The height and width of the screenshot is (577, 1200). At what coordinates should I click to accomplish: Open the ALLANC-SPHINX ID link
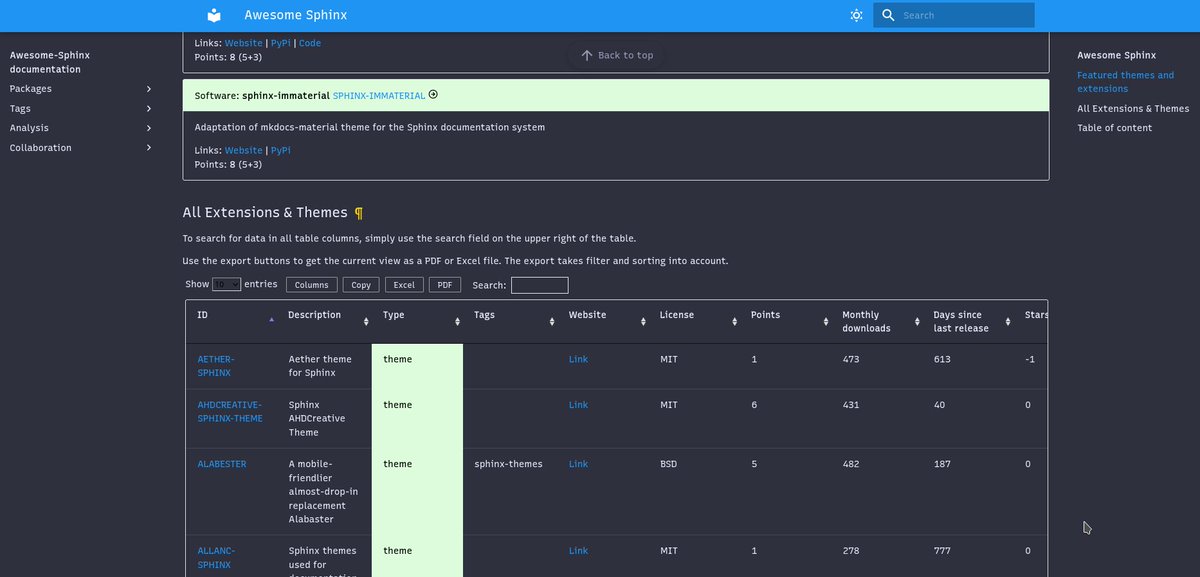point(215,558)
